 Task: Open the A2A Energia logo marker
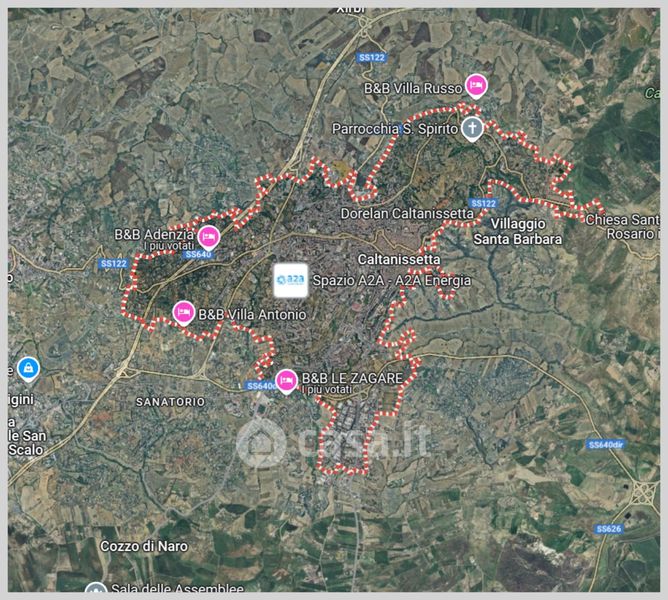tap(291, 280)
